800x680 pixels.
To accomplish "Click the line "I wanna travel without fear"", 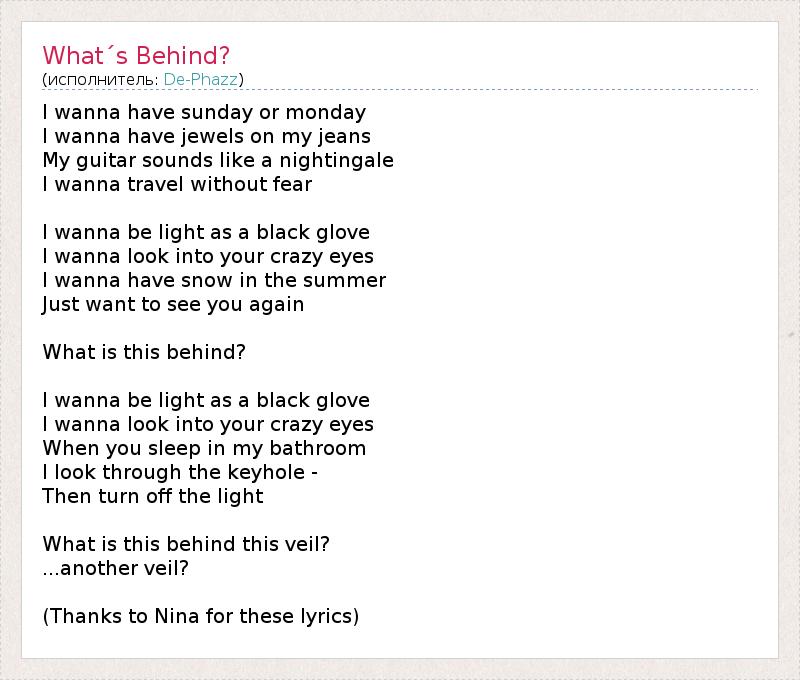I will [x=177, y=184].
